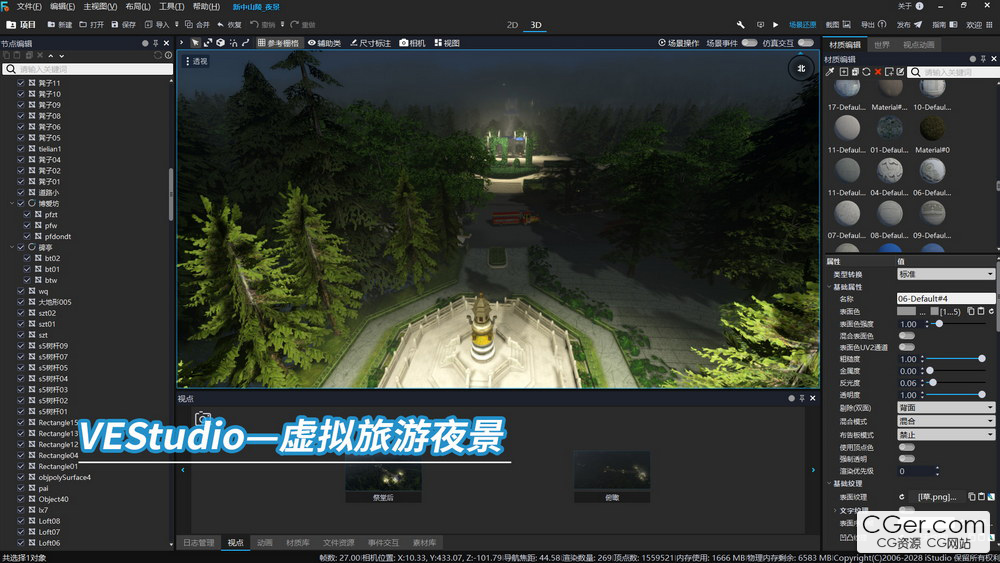Switch to the 2D view tab

pos(512,25)
